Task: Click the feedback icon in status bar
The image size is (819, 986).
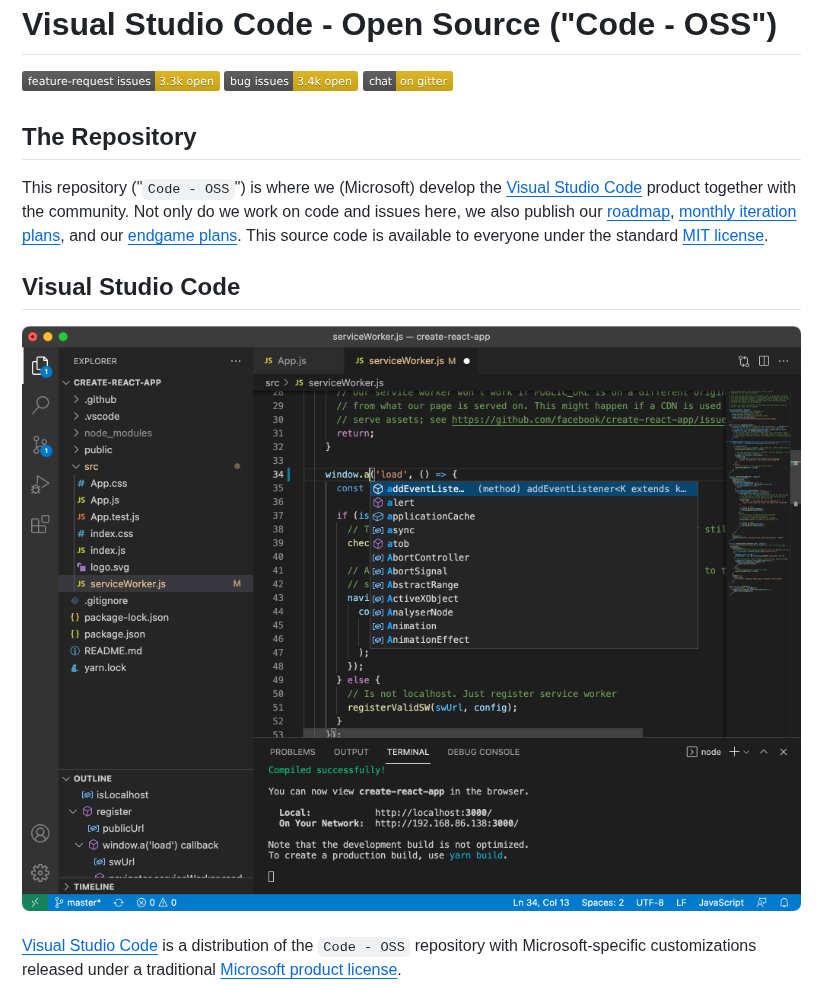Action: 762,902
